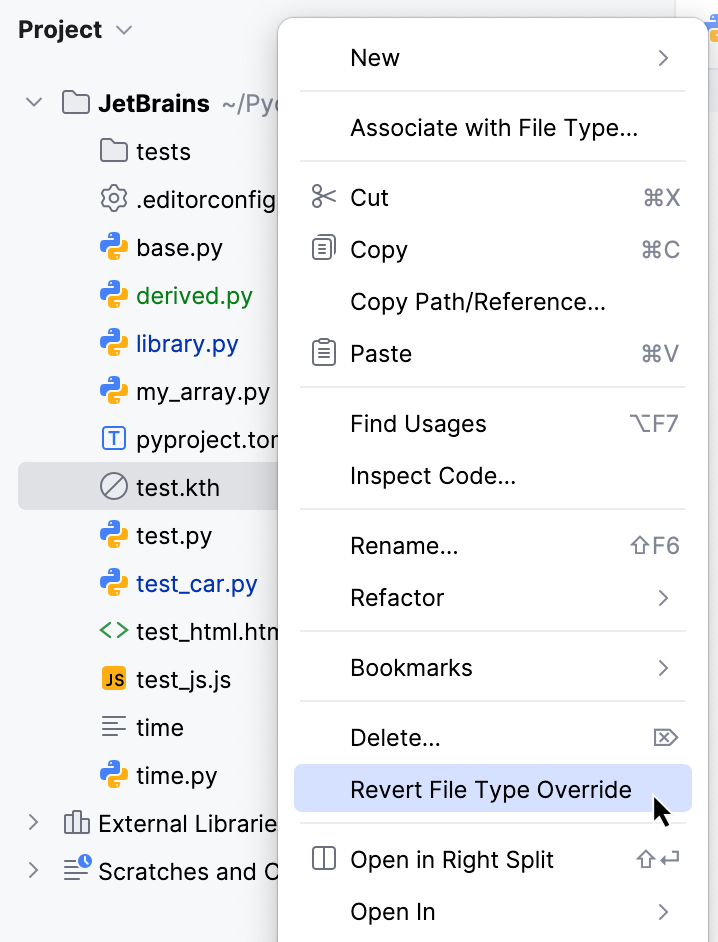Image resolution: width=718 pixels, height=942 pixels.
Task: Open the Project view switcher dropdown
Action: pyautogui.click(x=123, y=30)
